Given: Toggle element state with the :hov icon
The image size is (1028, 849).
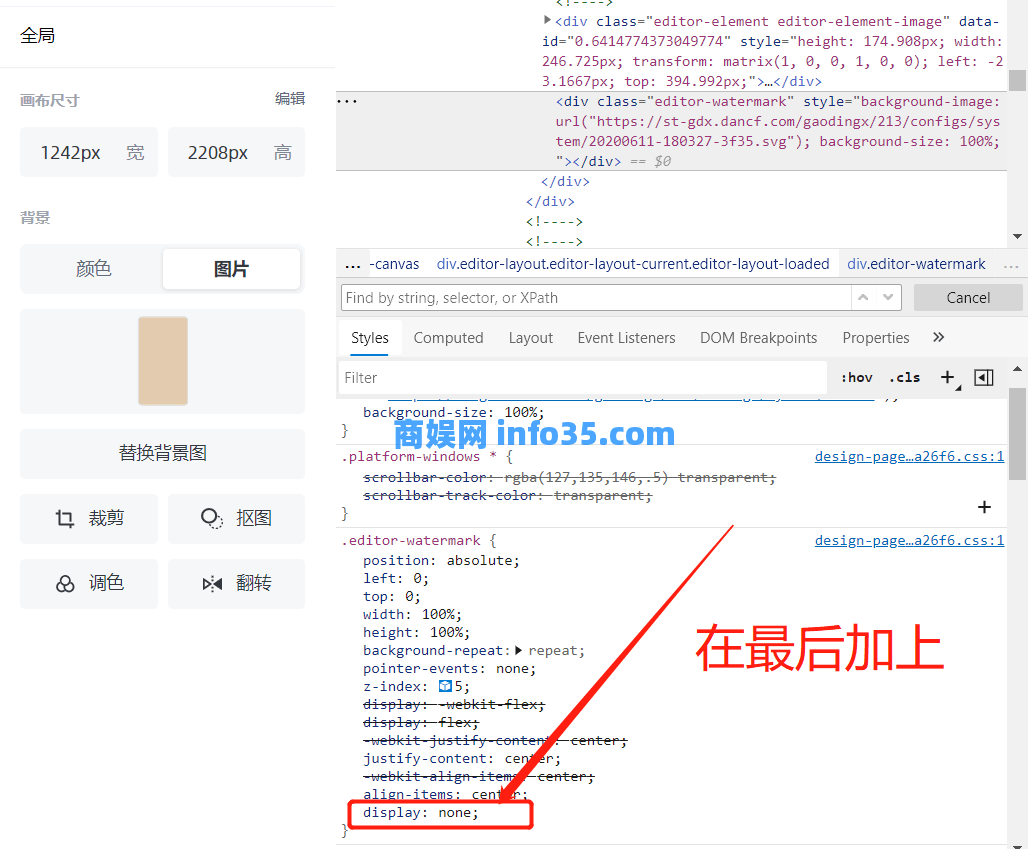Looking at the screenshot, I should tap(856, 377).
